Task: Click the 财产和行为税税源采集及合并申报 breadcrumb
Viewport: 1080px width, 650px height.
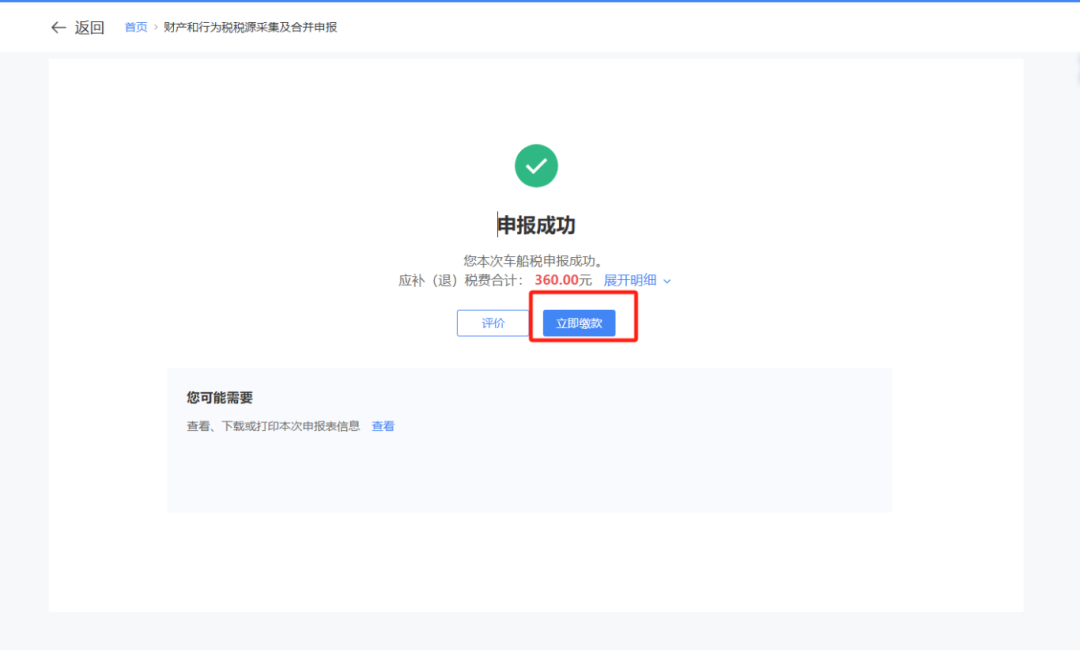Action: pyautogui.click(x=250, y=27)
